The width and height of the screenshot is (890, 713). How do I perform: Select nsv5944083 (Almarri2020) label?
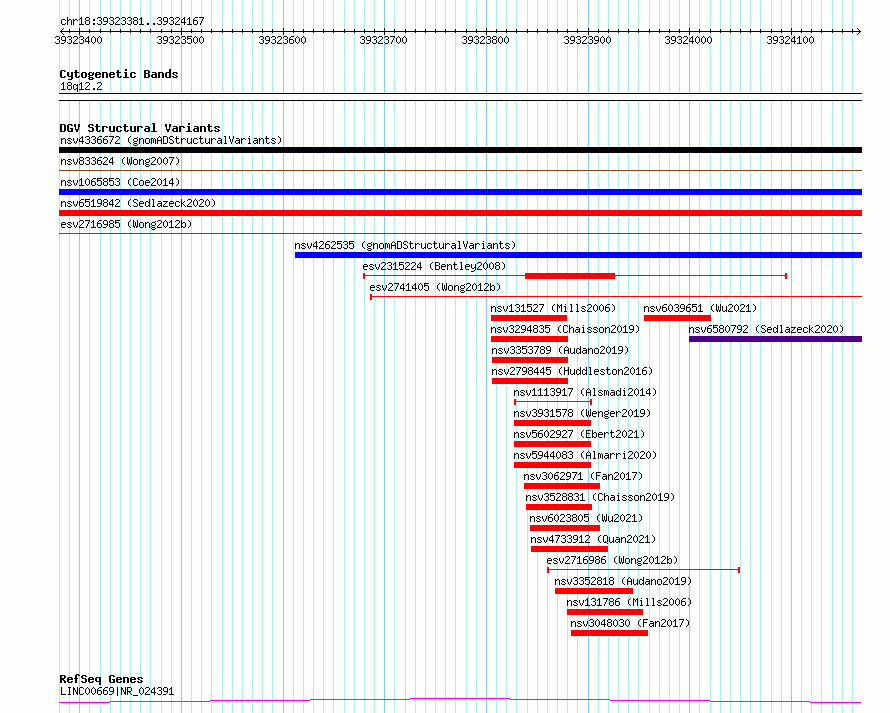585,455
